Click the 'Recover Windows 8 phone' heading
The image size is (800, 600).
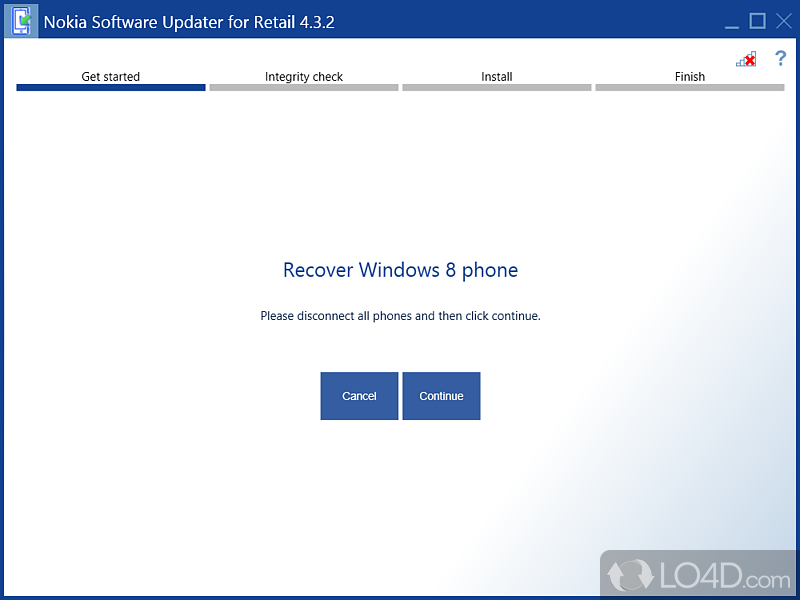tap(401, 270)
